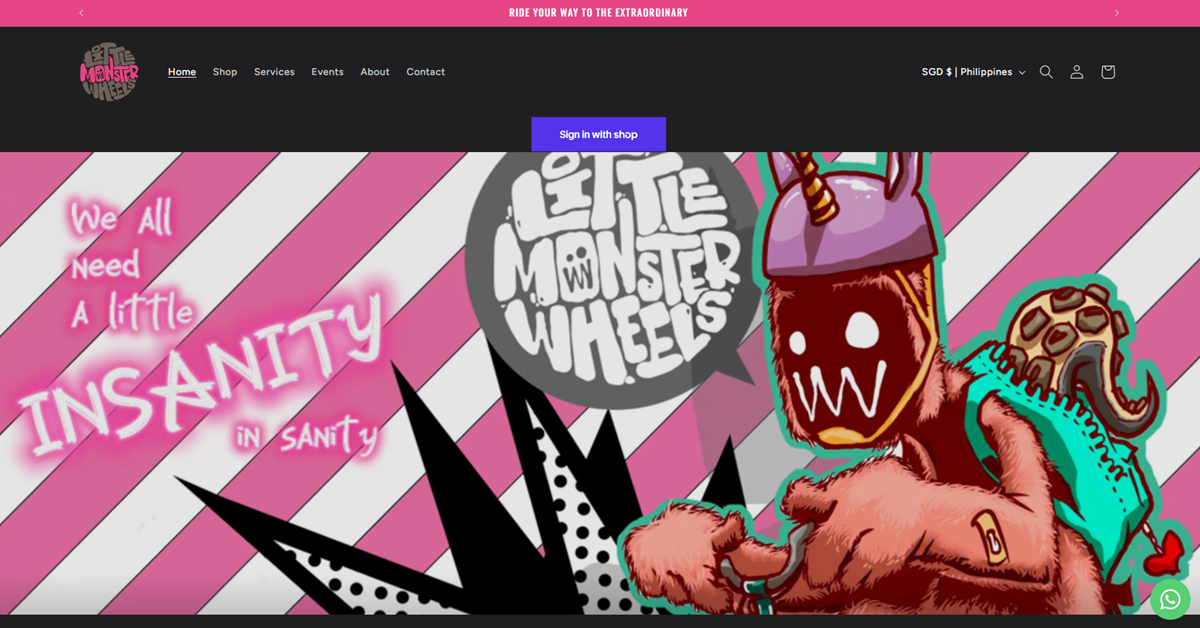Open the account login icon
1200x628 pixels.
coord(1077,72)
